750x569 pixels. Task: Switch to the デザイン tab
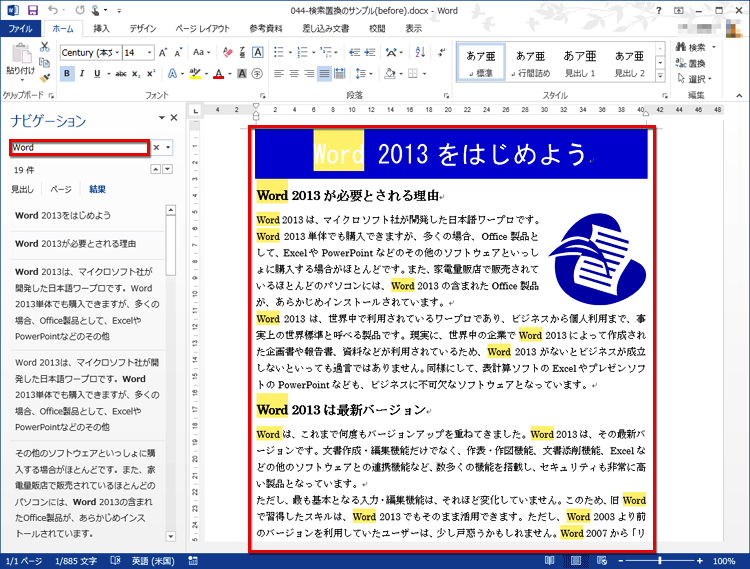click(143, 29)
